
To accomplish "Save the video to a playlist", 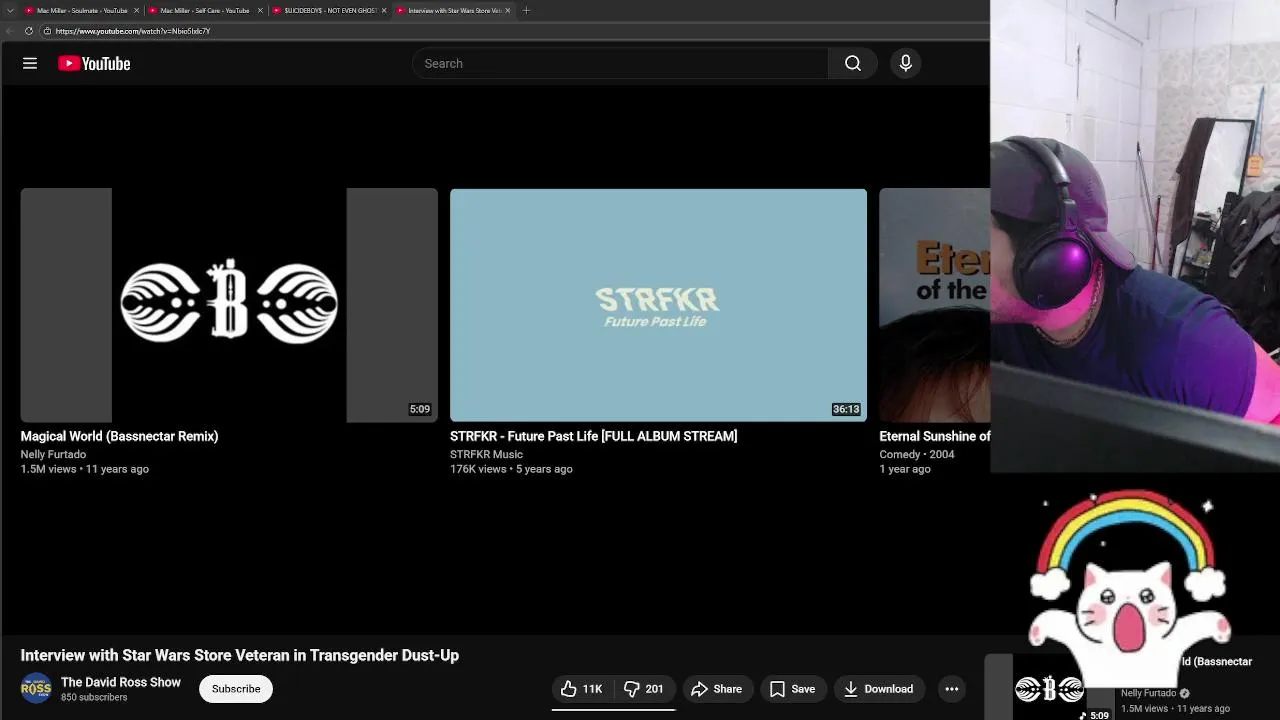I will coord(792,689).
